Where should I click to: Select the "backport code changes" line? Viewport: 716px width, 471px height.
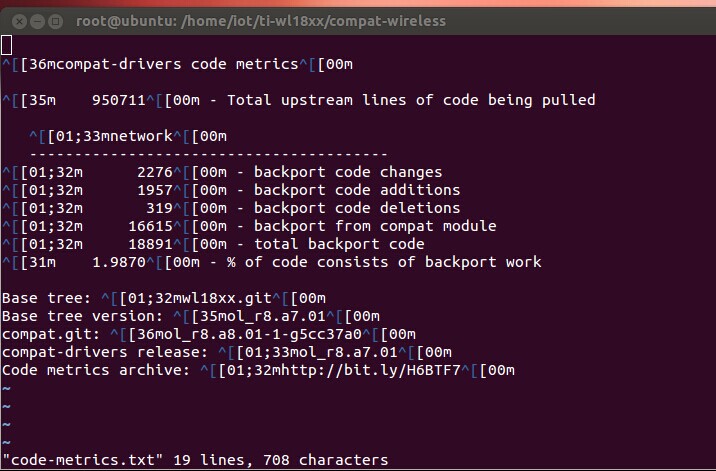coord(348,172)
